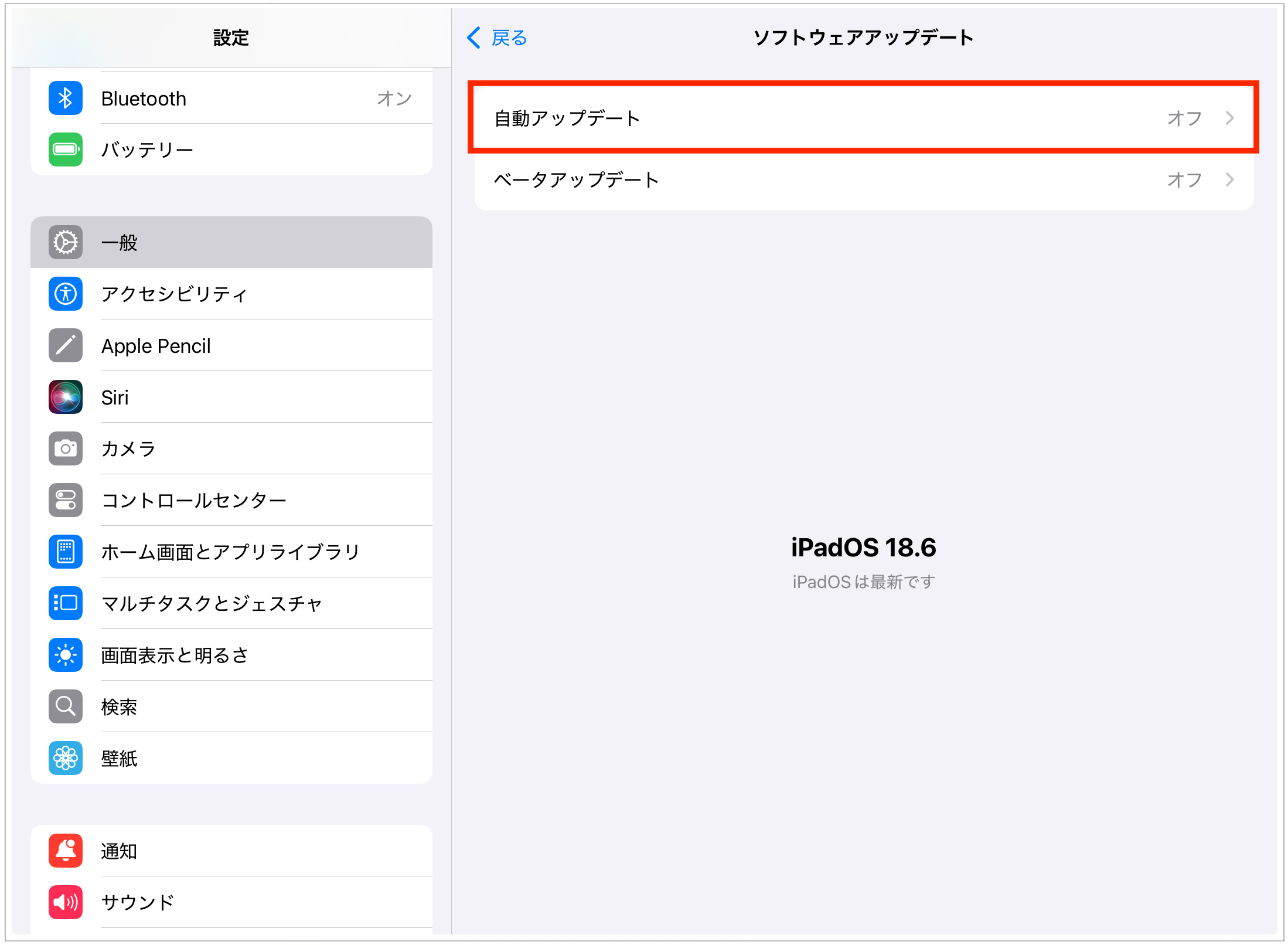
Task: Click the magnifier Search settings icon
Action: (x=65, y=706)
